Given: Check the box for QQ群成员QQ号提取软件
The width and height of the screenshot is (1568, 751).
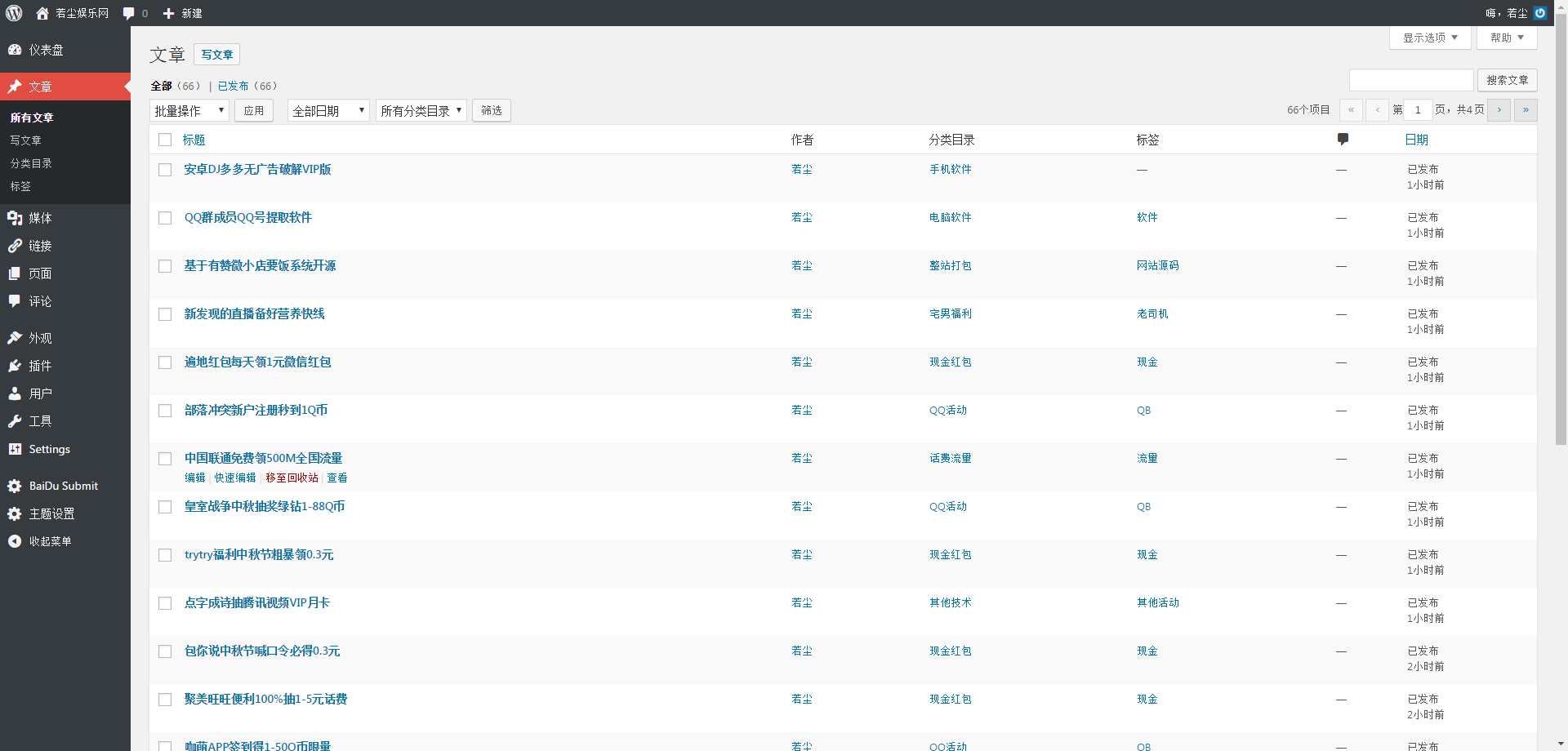Looking at the screenshot, I should click(165, 218).
